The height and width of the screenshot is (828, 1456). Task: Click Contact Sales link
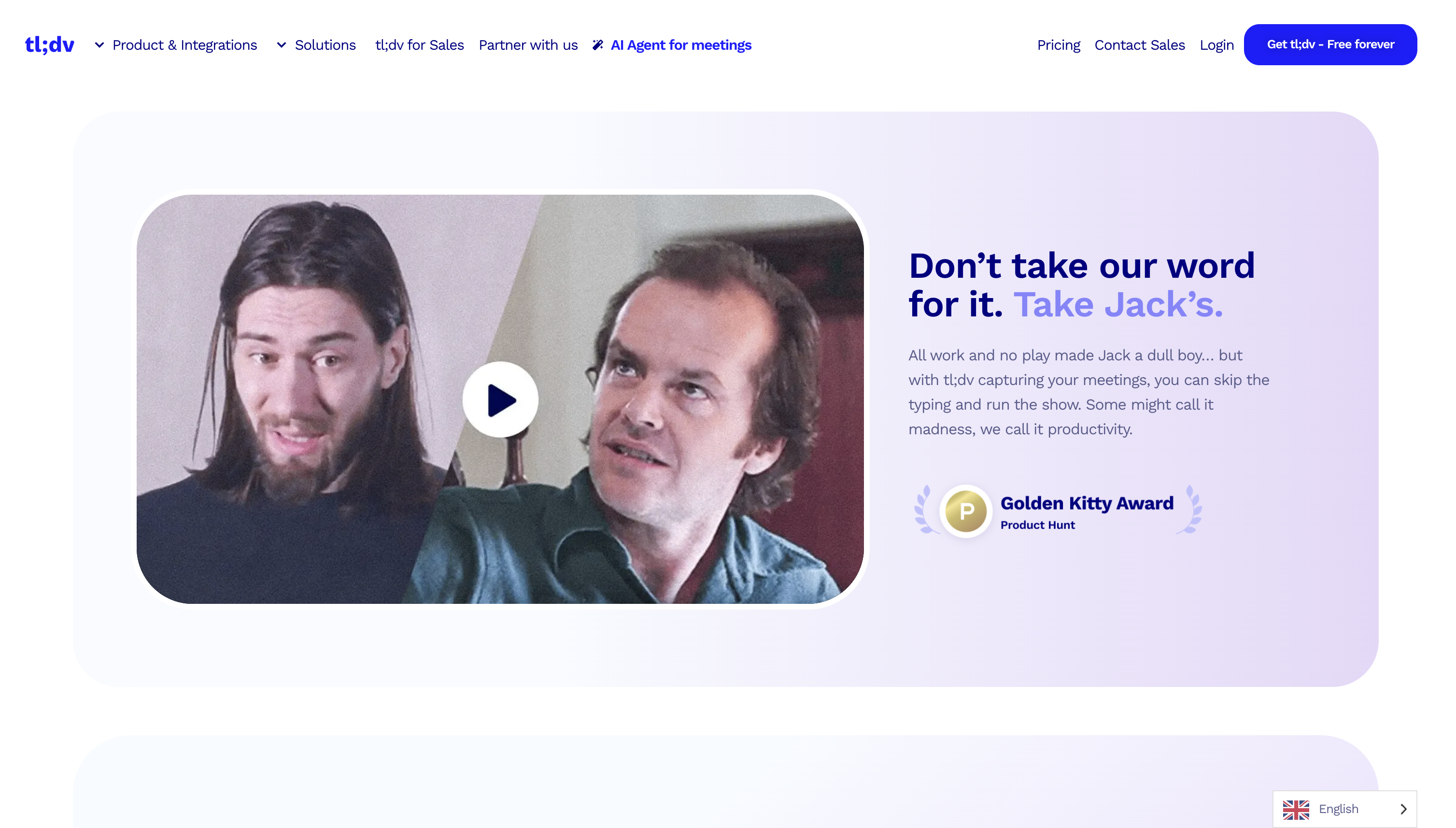pyautogui.click(x=1140, y=45)
